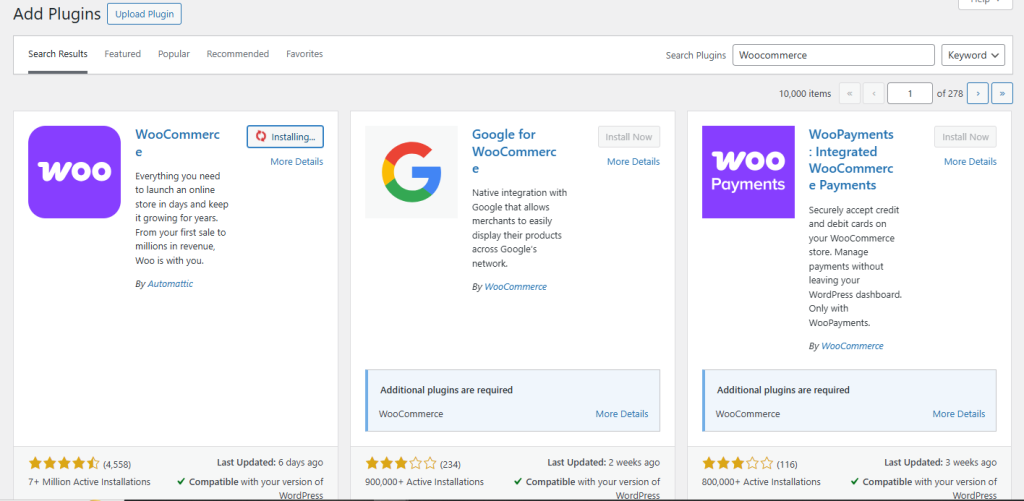This screenshot has height=501, width=1024.
Task: Click the WooPayments logo thumbnail
Action: click(748, 172)
